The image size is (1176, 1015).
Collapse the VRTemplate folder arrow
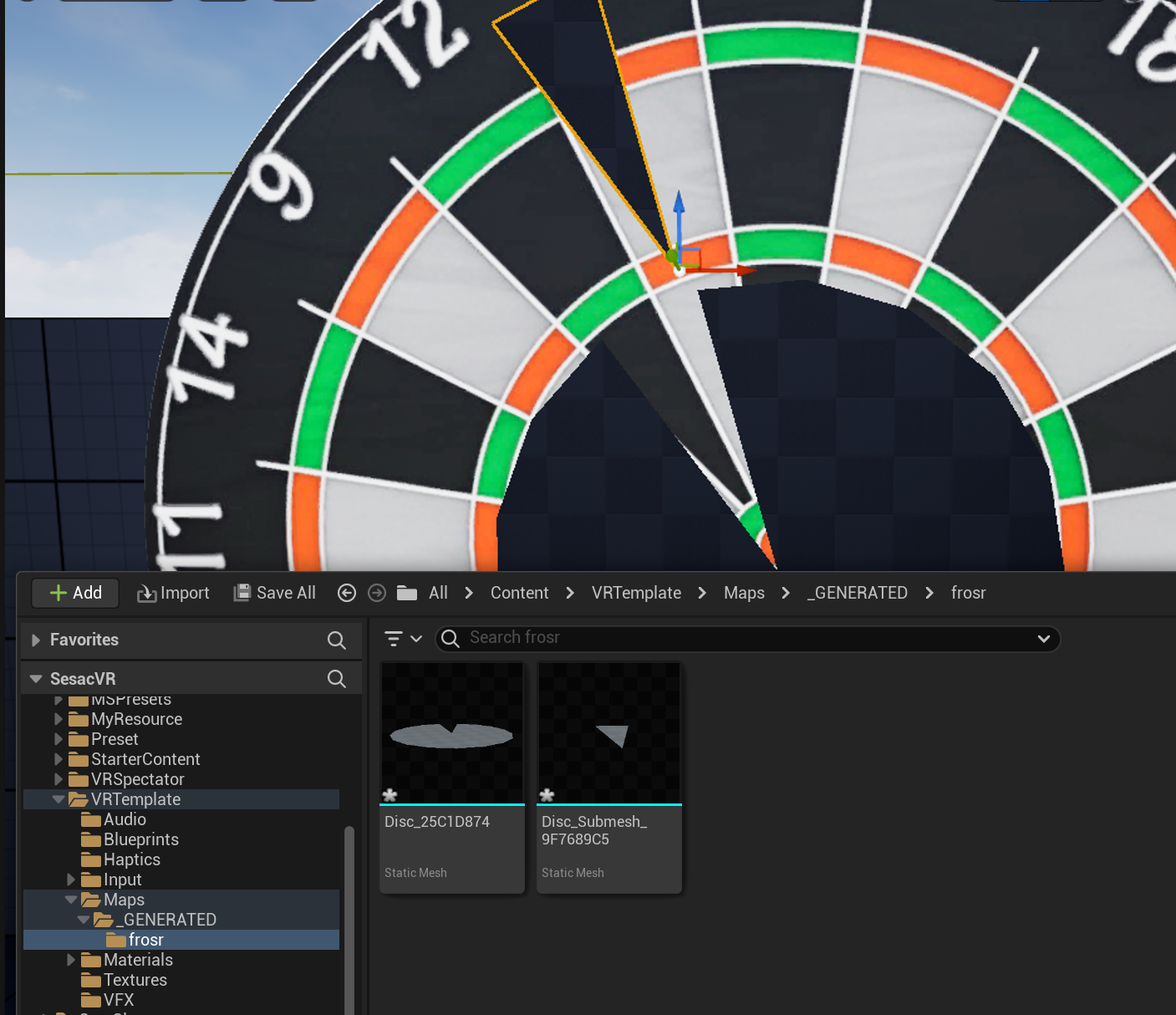click(x=59, y=799)
